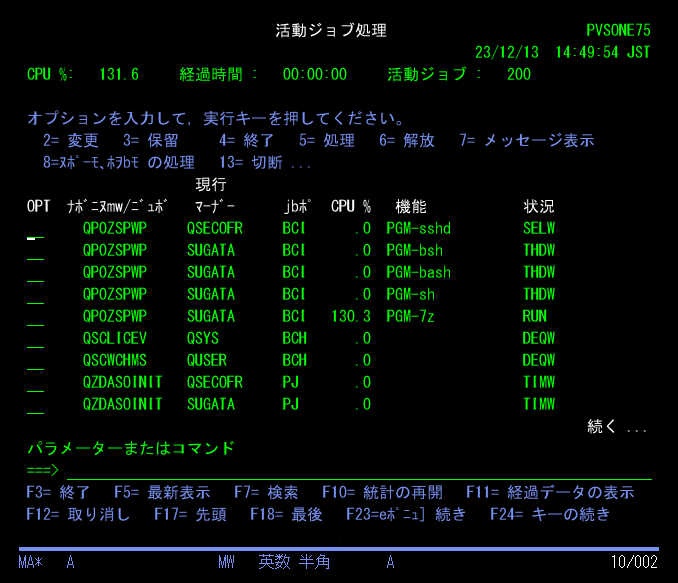Click F23 続き function key
Viewport: 678px width, 583px height.
click(406, 514)
